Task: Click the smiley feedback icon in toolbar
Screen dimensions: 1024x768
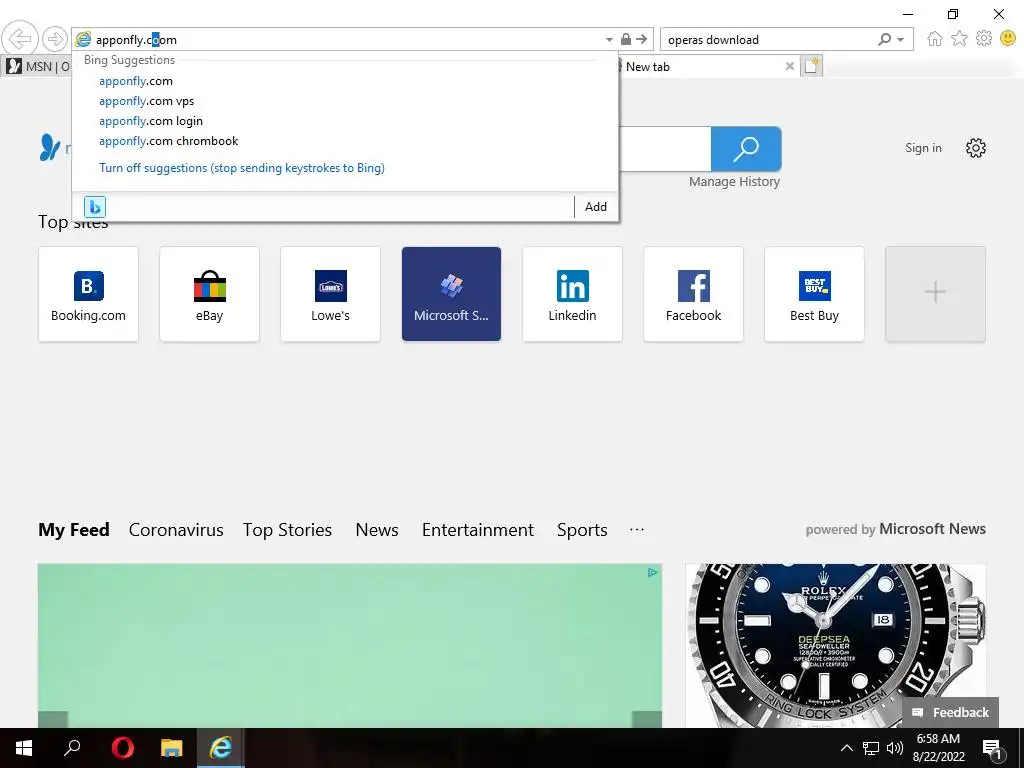Action: tap(1008, 39)
